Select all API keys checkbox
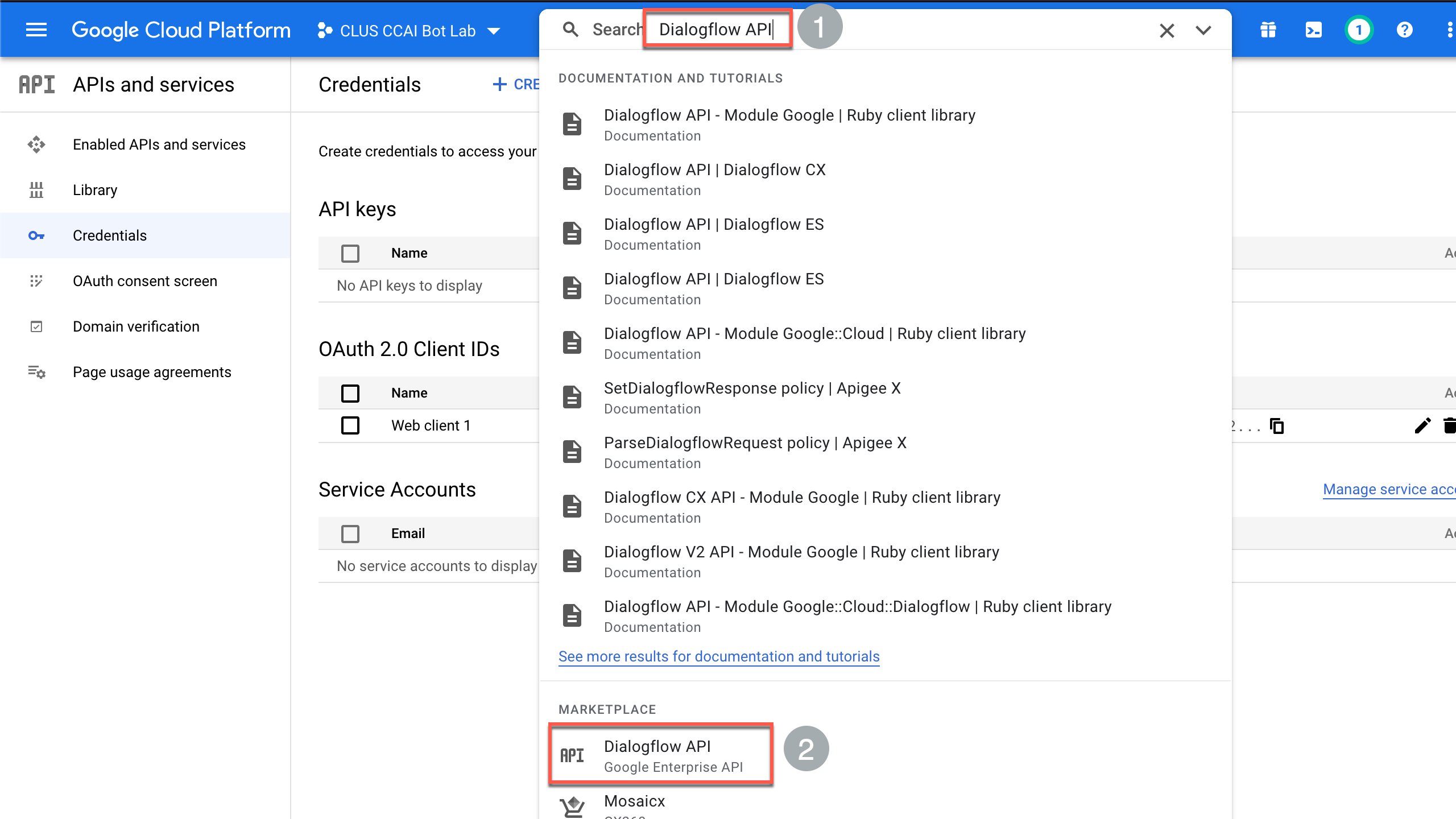 350,253
